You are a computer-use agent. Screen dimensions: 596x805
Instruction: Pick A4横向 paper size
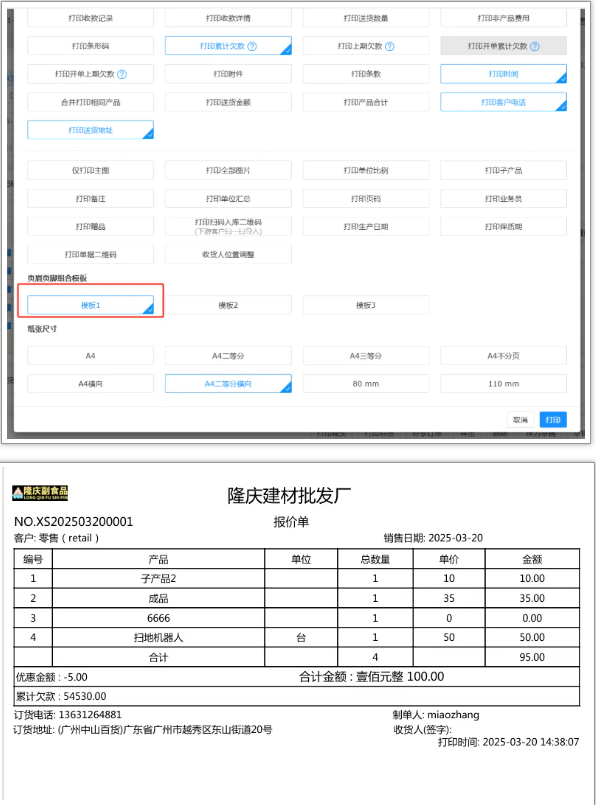pos(90,384)
